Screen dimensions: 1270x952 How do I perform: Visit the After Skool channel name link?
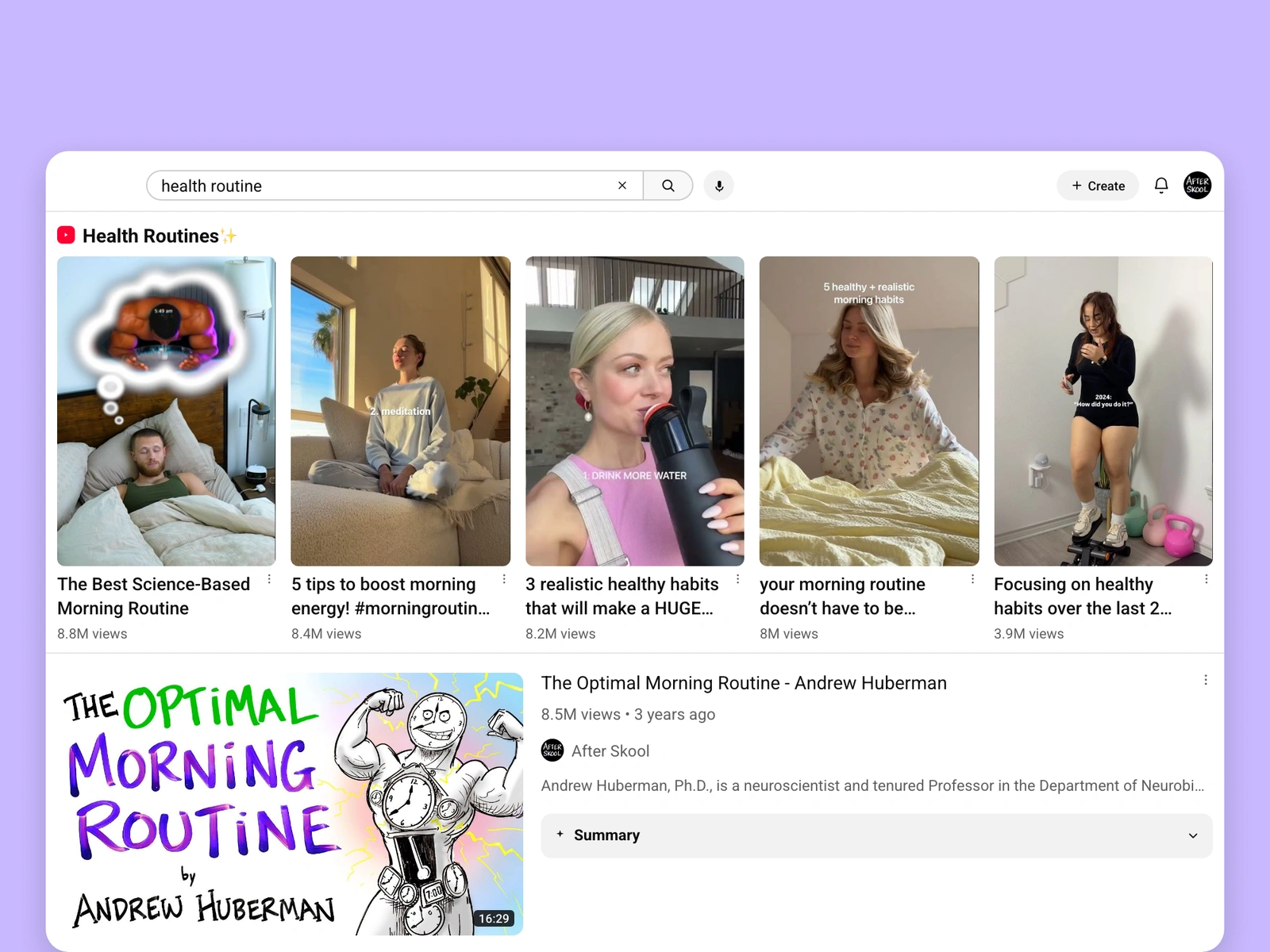610,750
